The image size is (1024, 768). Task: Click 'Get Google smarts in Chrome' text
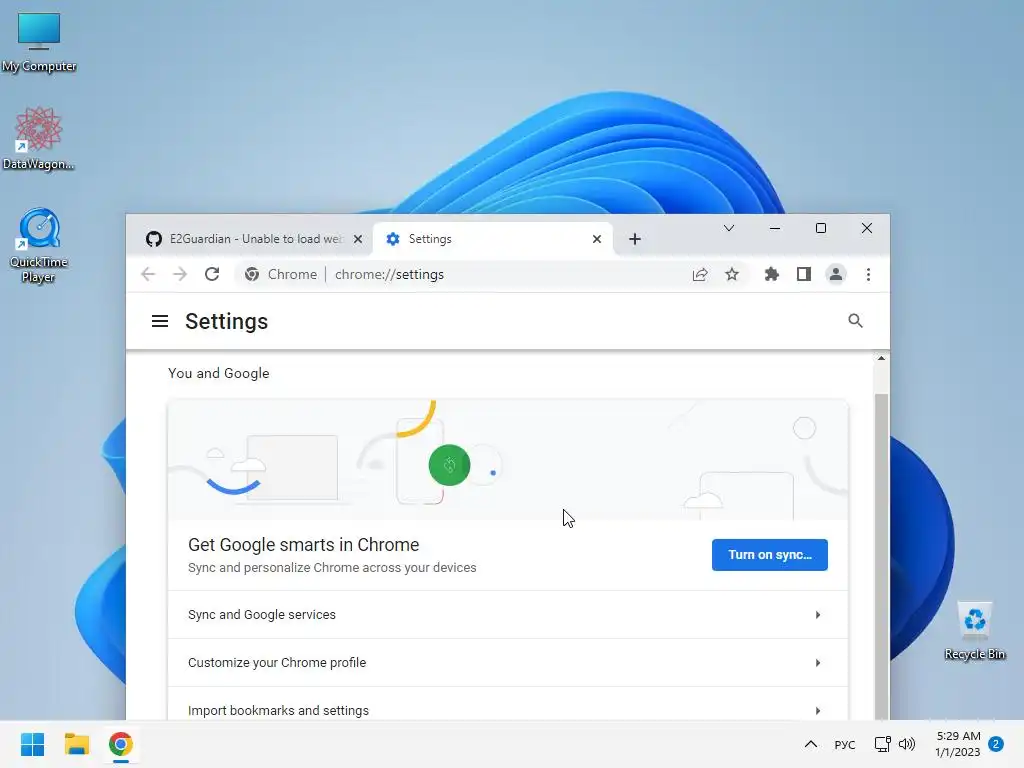tap(304, 545)
